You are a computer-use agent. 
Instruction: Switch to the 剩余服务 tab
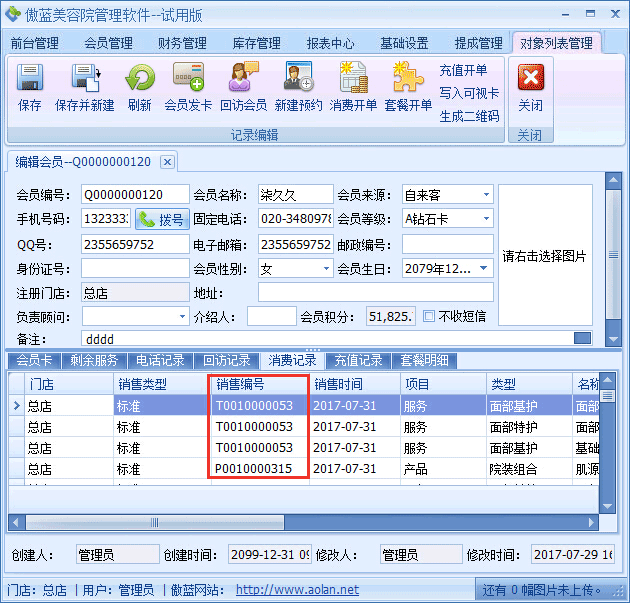94,360
